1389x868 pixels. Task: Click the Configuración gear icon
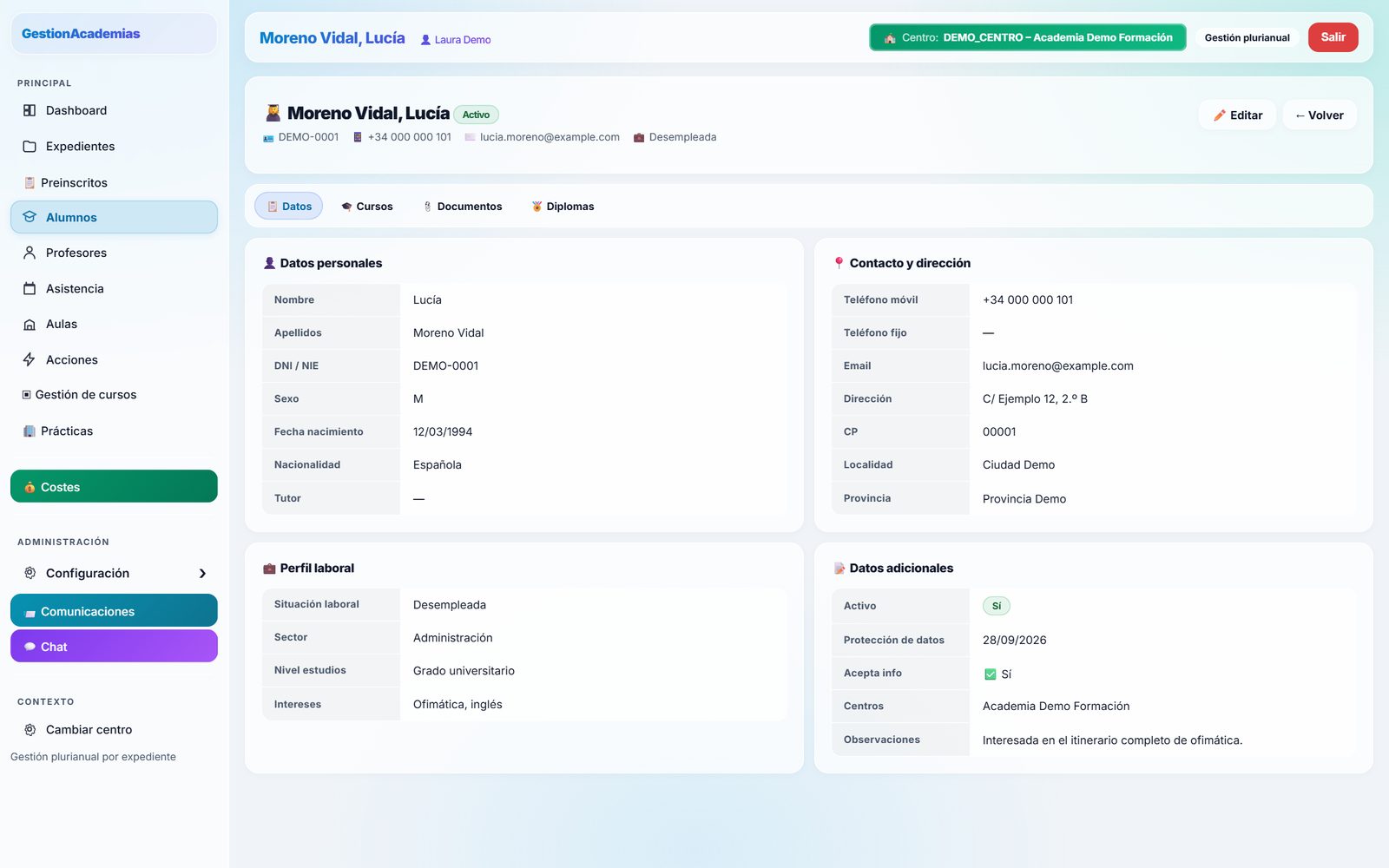tap(30, 573)
